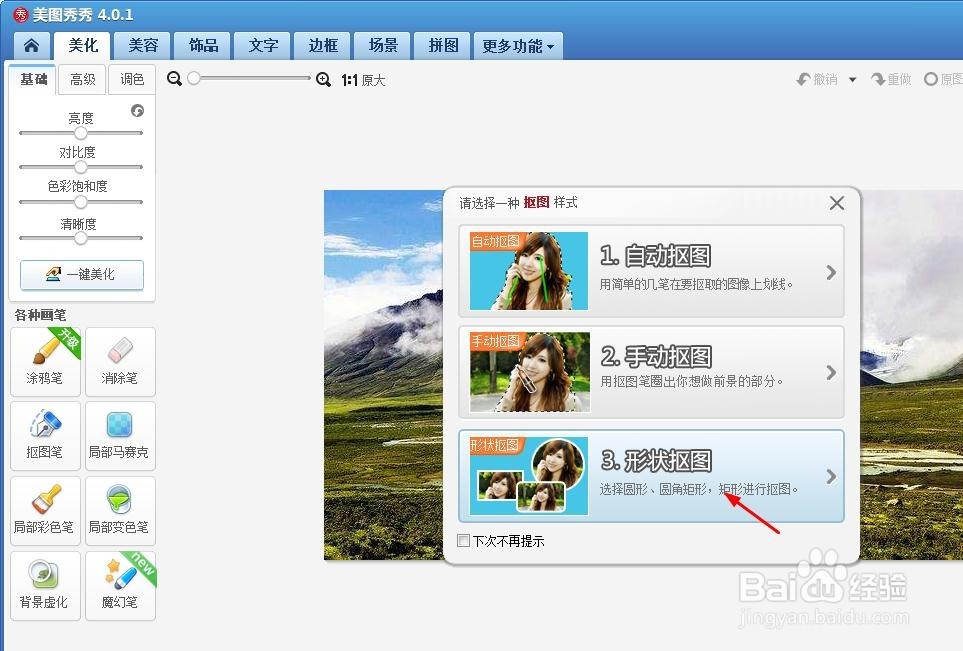
Task: Switch to the 美容 tab
Action: click(143, 45)
